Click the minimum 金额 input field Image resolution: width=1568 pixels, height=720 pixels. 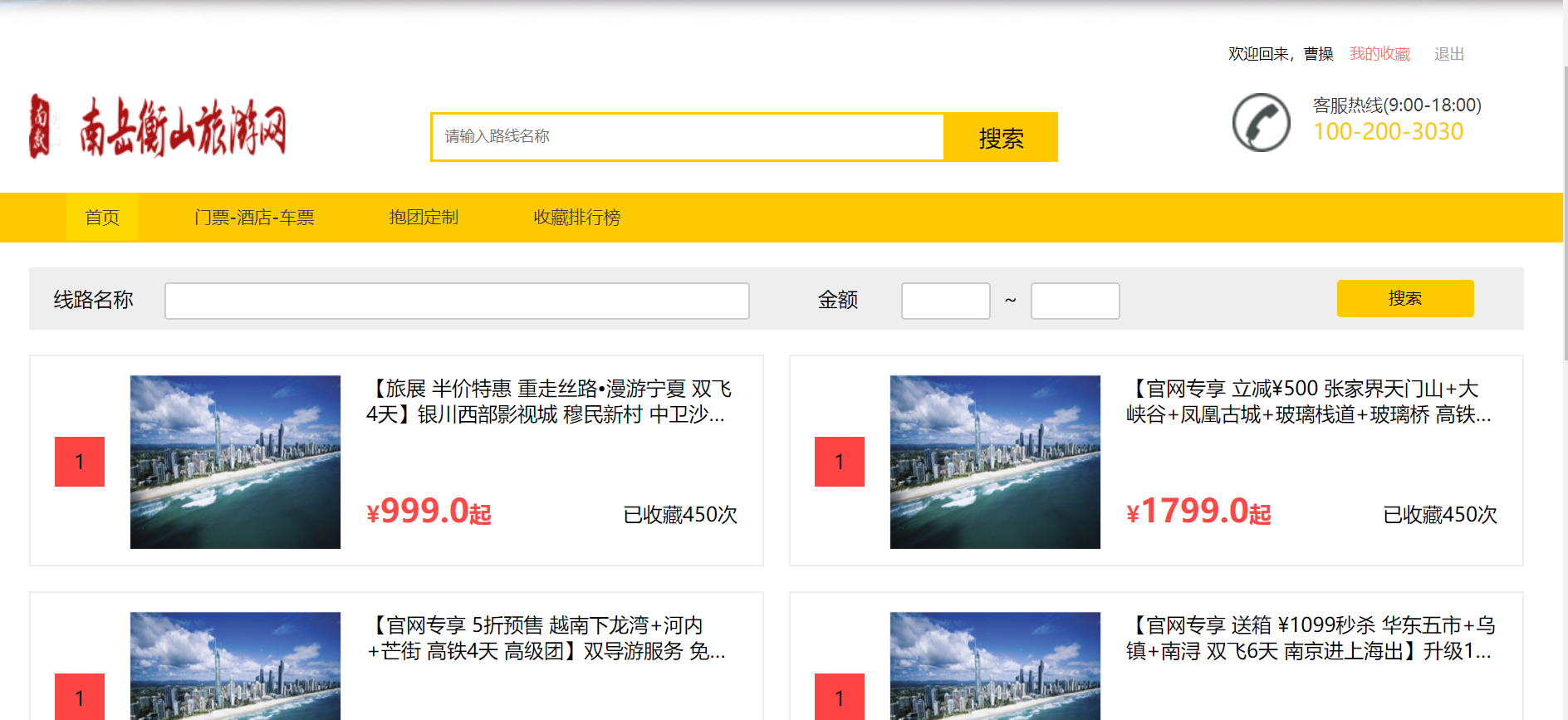coord(945,301)
